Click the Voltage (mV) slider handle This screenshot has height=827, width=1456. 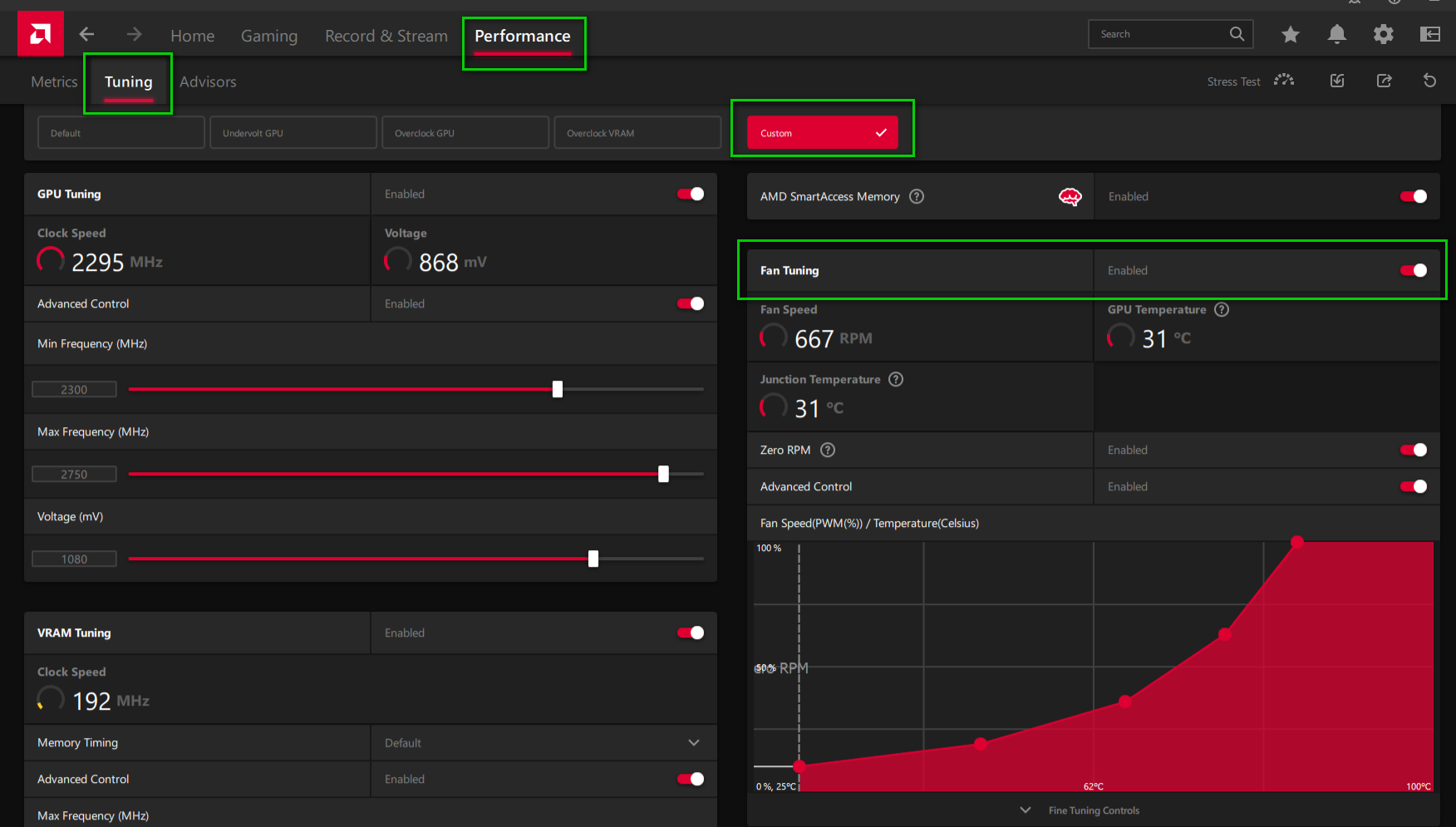coord(593,559)
